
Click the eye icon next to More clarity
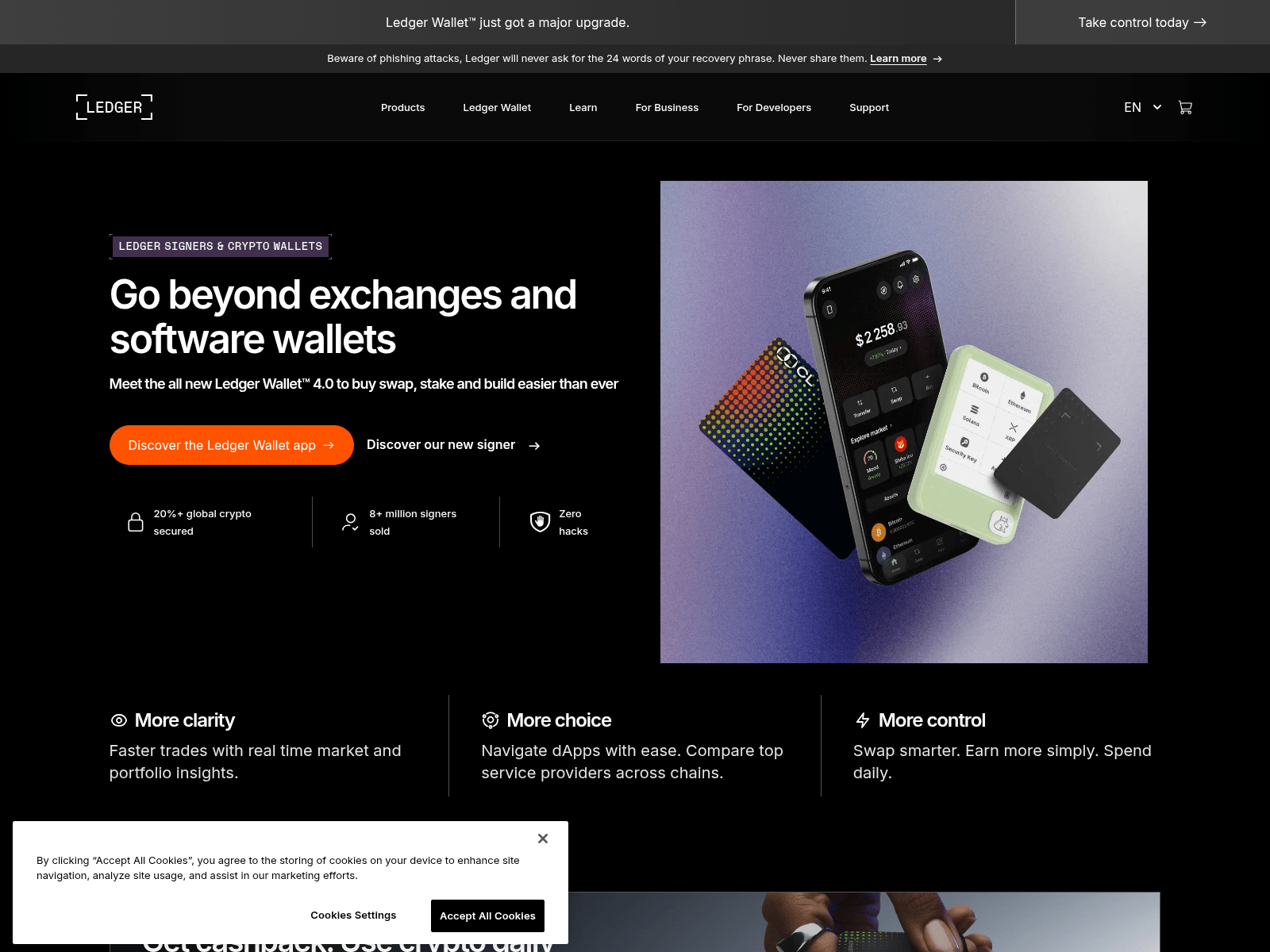click(119, 720)
